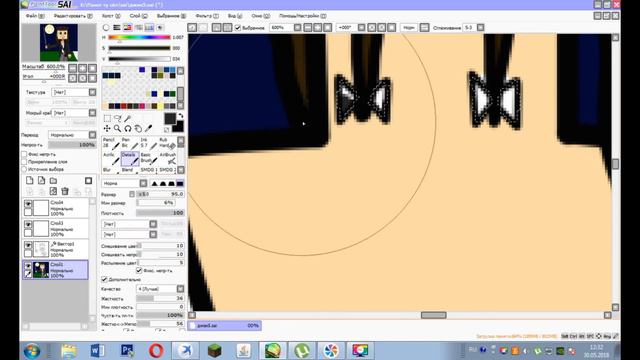Create a new linework vector layer
This screenshot has width=640, height=360.
[x=42, y=180]
